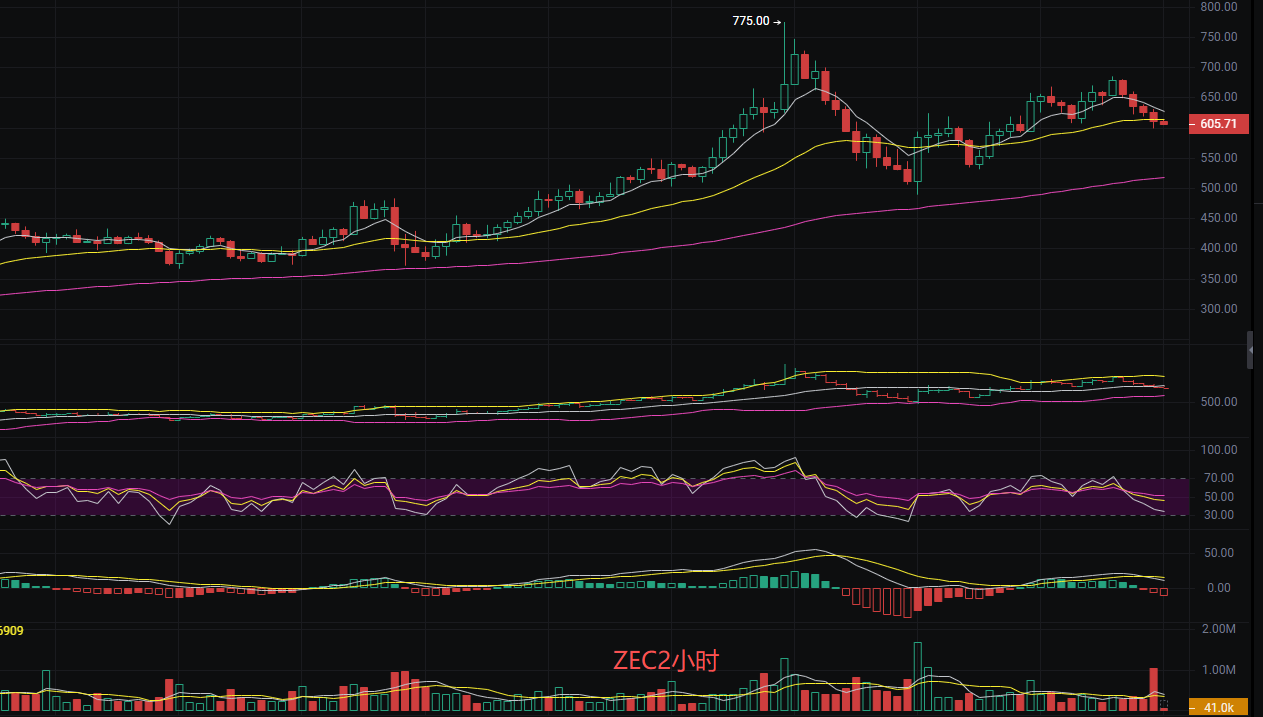Screen dimensions: 1263x717
Task: Click the 2.00M volume axis label
Action: coord(1218,629)
